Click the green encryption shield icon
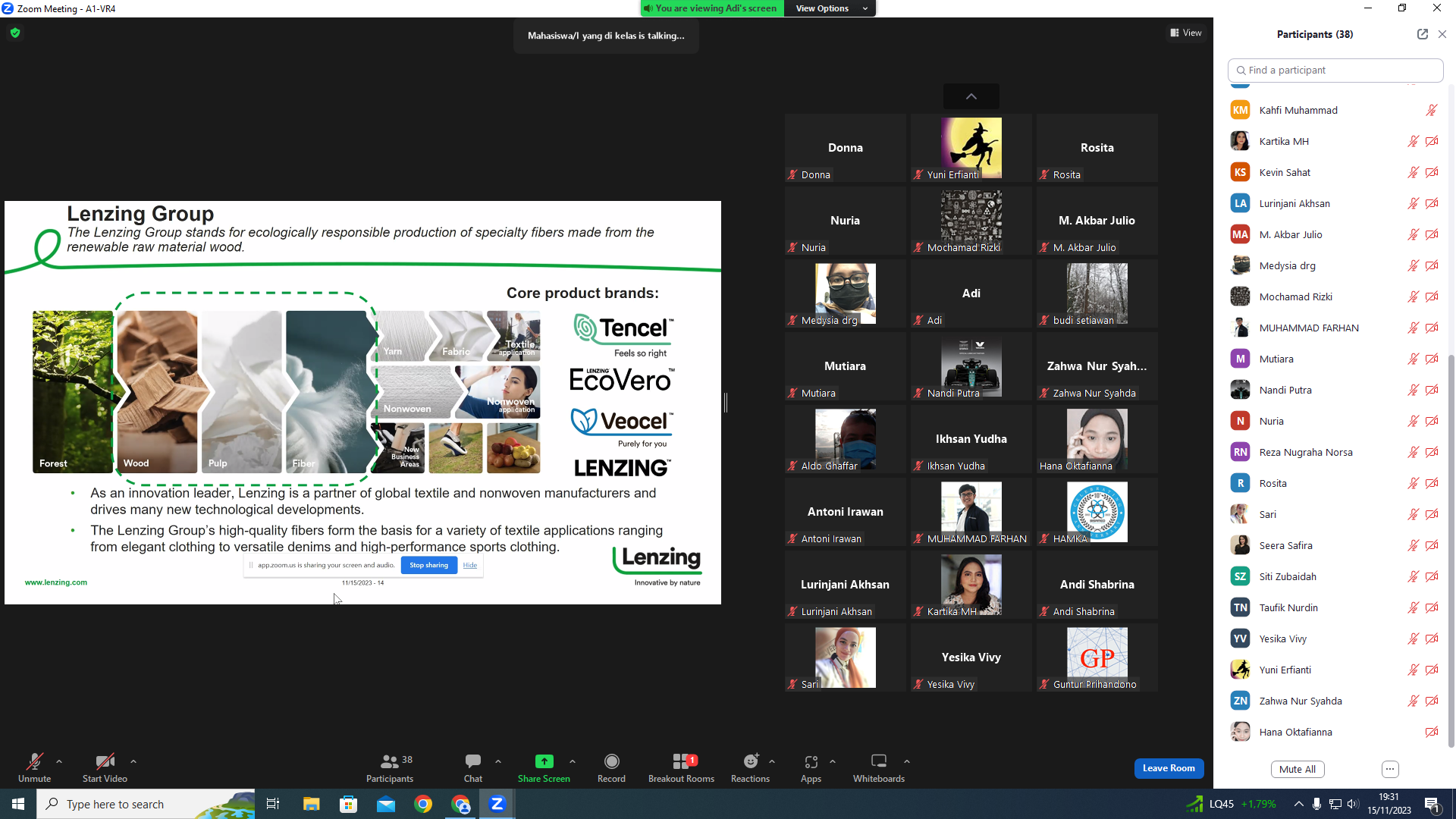Image resolution: width=1456 pixels, height=819 pixels. tap(15, 33)
